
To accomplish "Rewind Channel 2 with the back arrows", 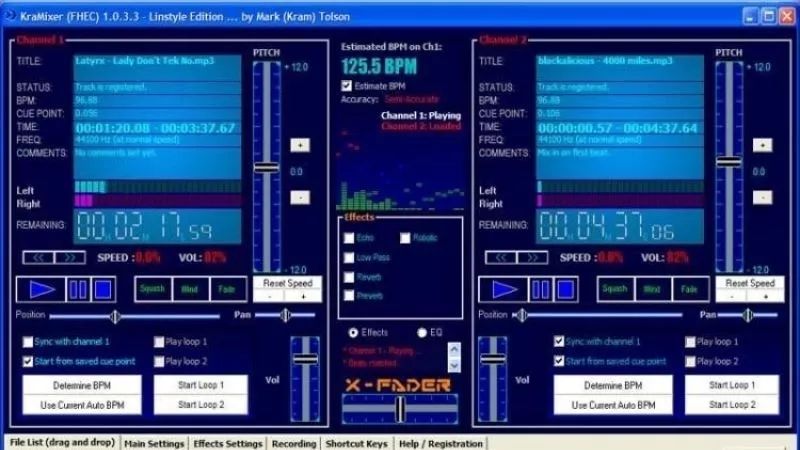I will click(x=501, y=258).
